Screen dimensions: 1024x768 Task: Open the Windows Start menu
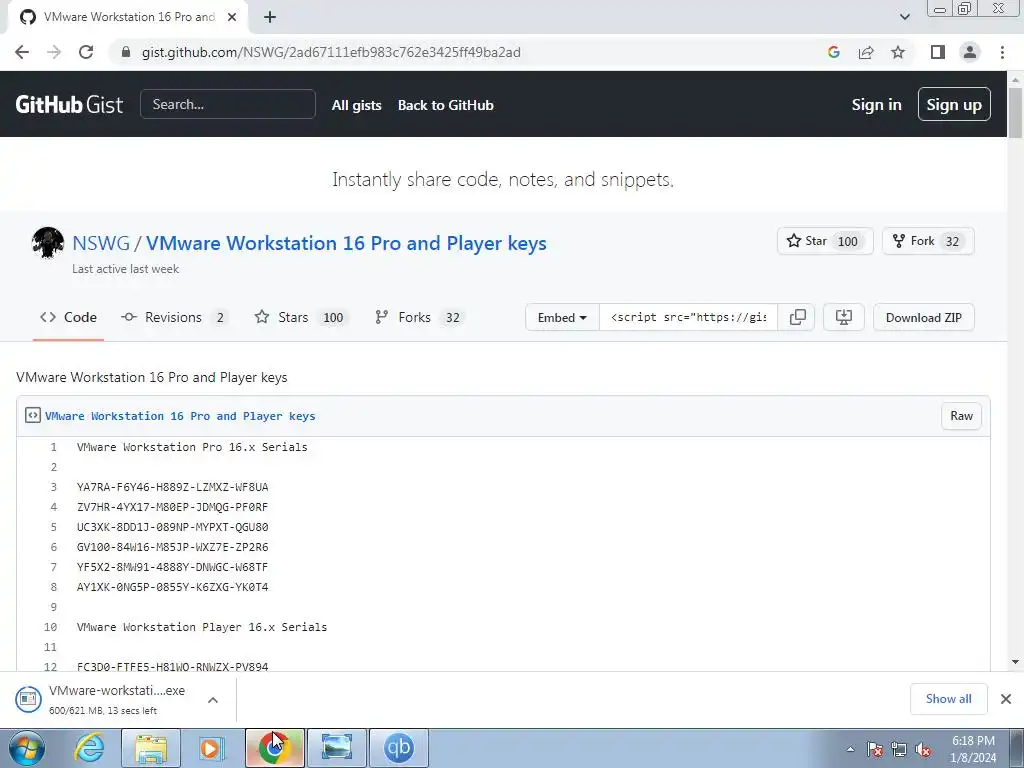[x=27, y=748]
